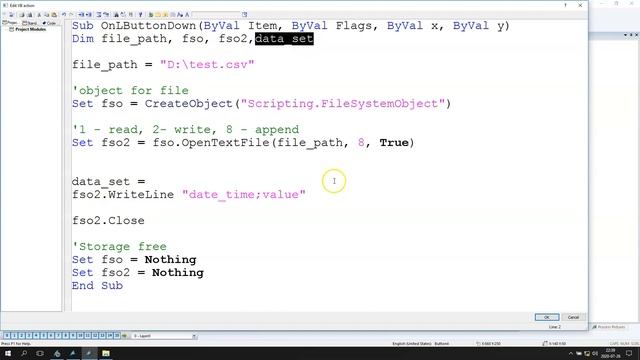Open the Code tab in the left panel
Viewport: 640px width, 360px height.
pos(49,23)
